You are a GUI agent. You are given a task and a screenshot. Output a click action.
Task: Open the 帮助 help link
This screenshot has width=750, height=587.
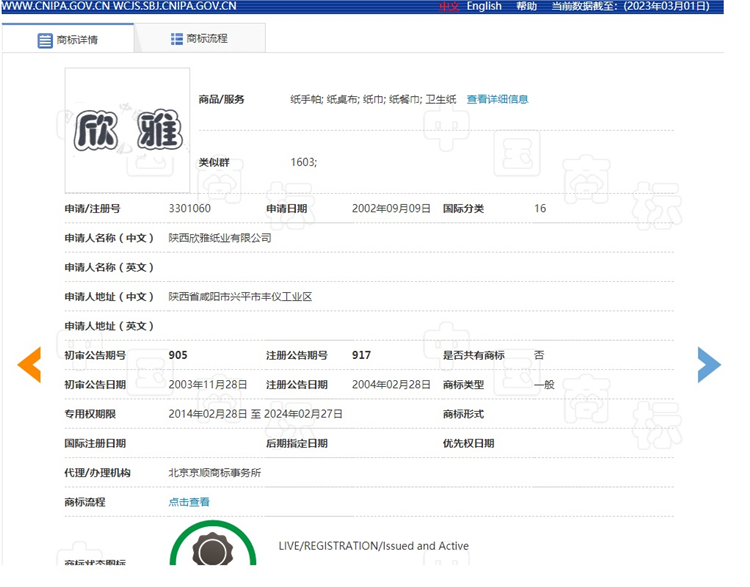coord(526,6)
